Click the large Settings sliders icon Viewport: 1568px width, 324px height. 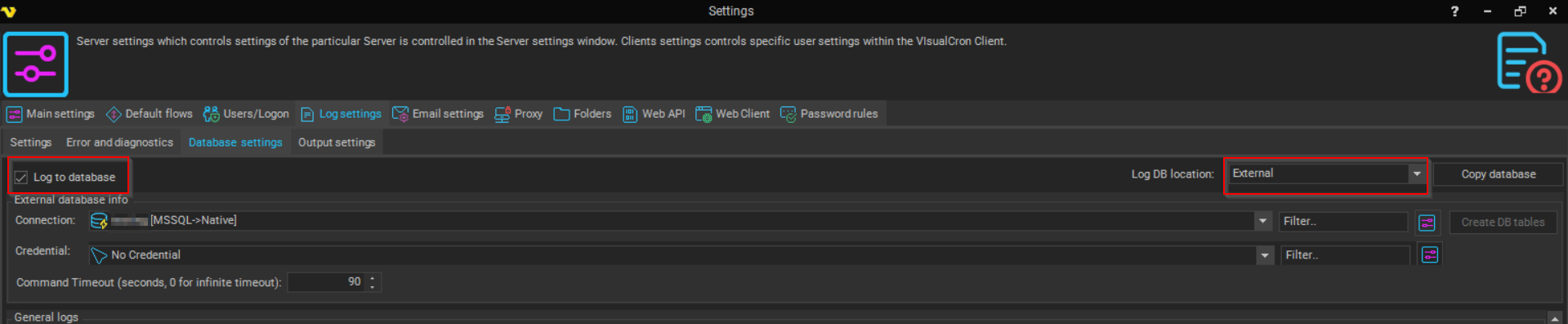coord(36,65)
